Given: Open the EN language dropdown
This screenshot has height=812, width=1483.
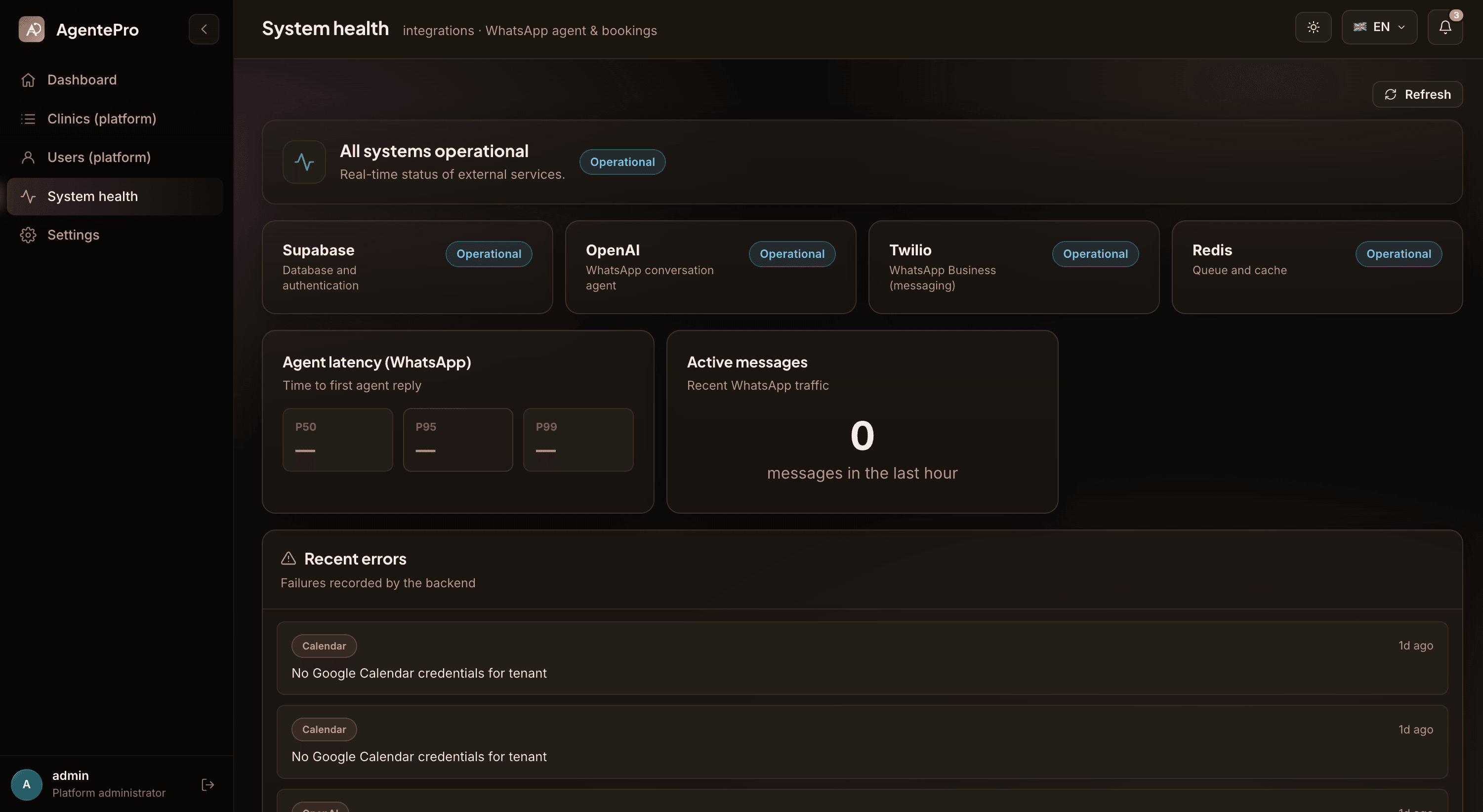Looking at the screenshot, I should [x=1379, y=27].
